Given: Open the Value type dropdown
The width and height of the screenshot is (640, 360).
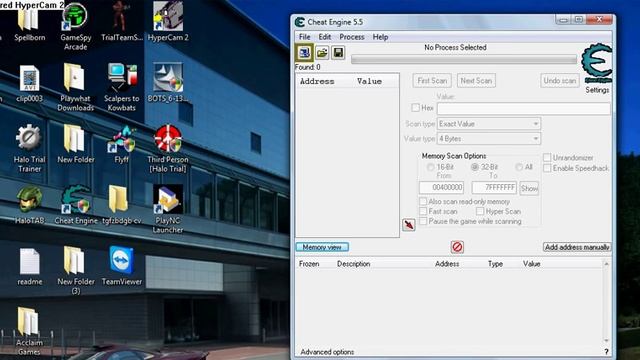Looking at the screenshot, I should click(x=489, y=139).
